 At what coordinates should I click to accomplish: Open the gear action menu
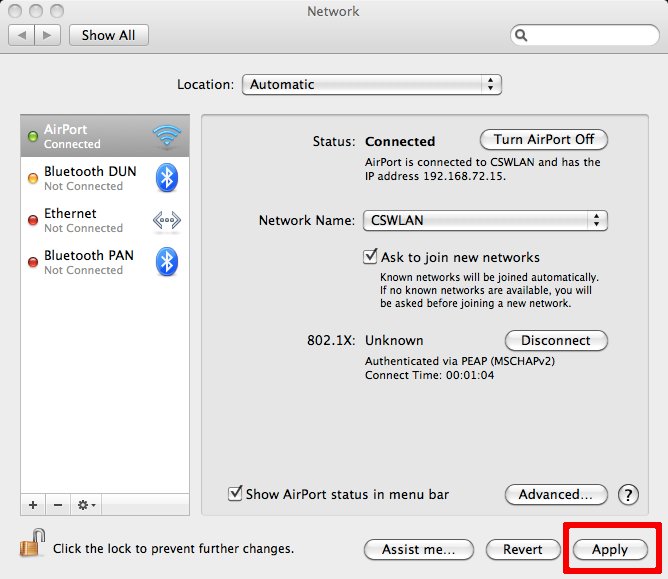[x=86, y=505]
